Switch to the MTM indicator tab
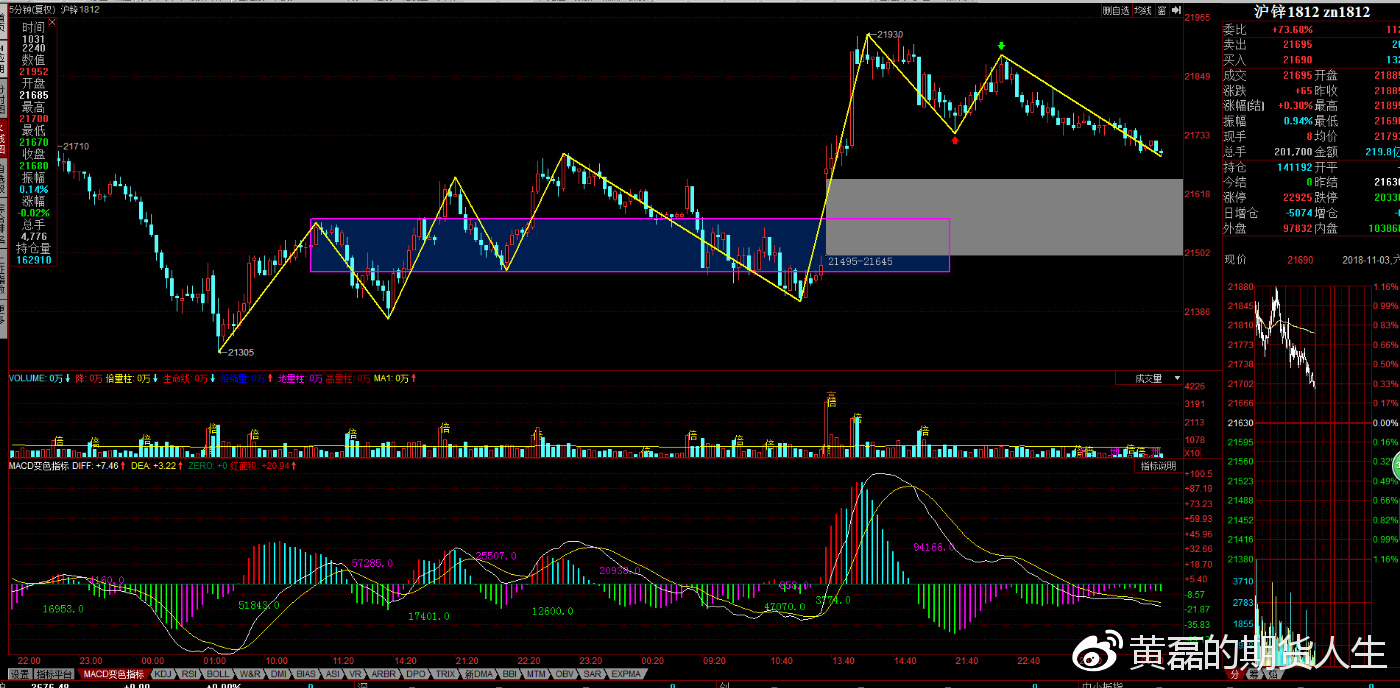This screenshot has width=1400, height=688. pyautogui.click(x=536, y=674)
